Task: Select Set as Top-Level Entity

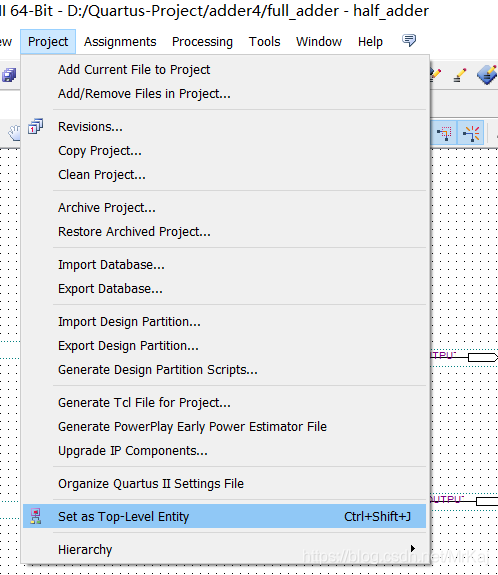Action: coord(224,516)
